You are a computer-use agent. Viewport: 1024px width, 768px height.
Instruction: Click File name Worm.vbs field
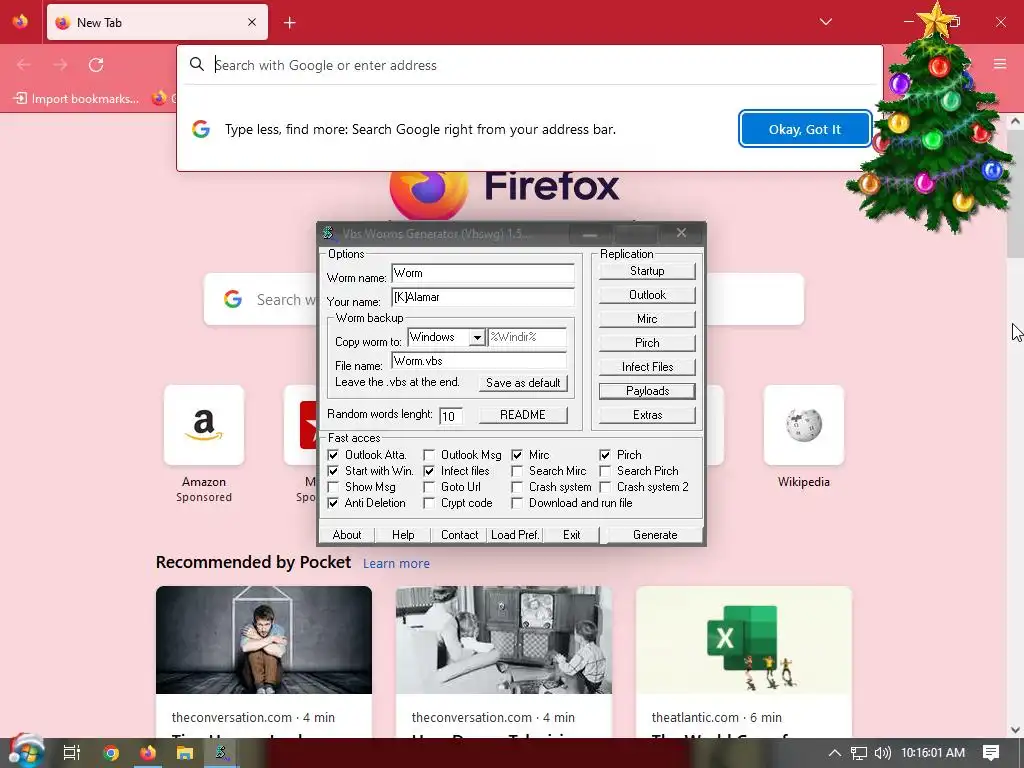tap(479, 361)
